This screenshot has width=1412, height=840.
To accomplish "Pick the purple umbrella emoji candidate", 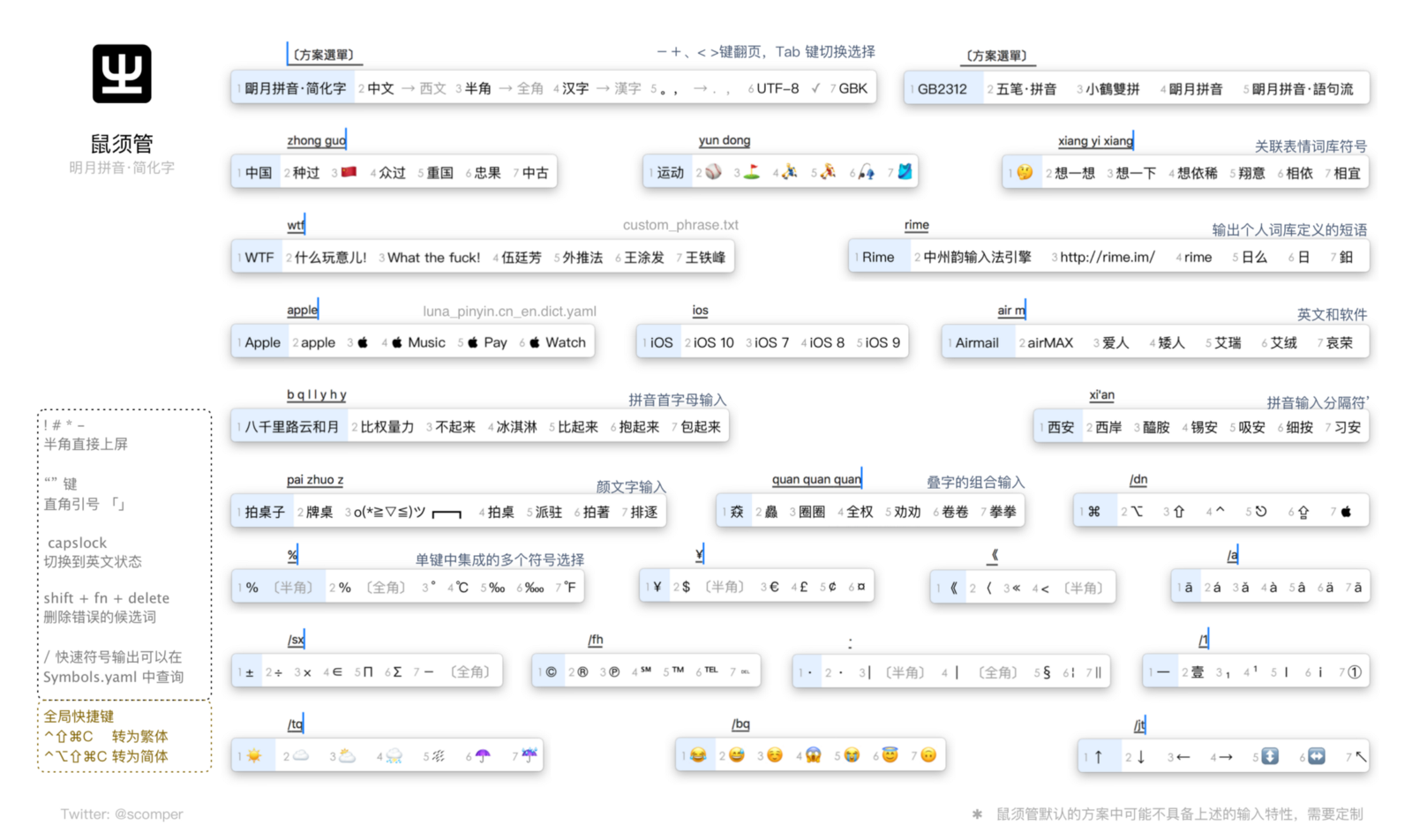I will [x=483, y=756].
